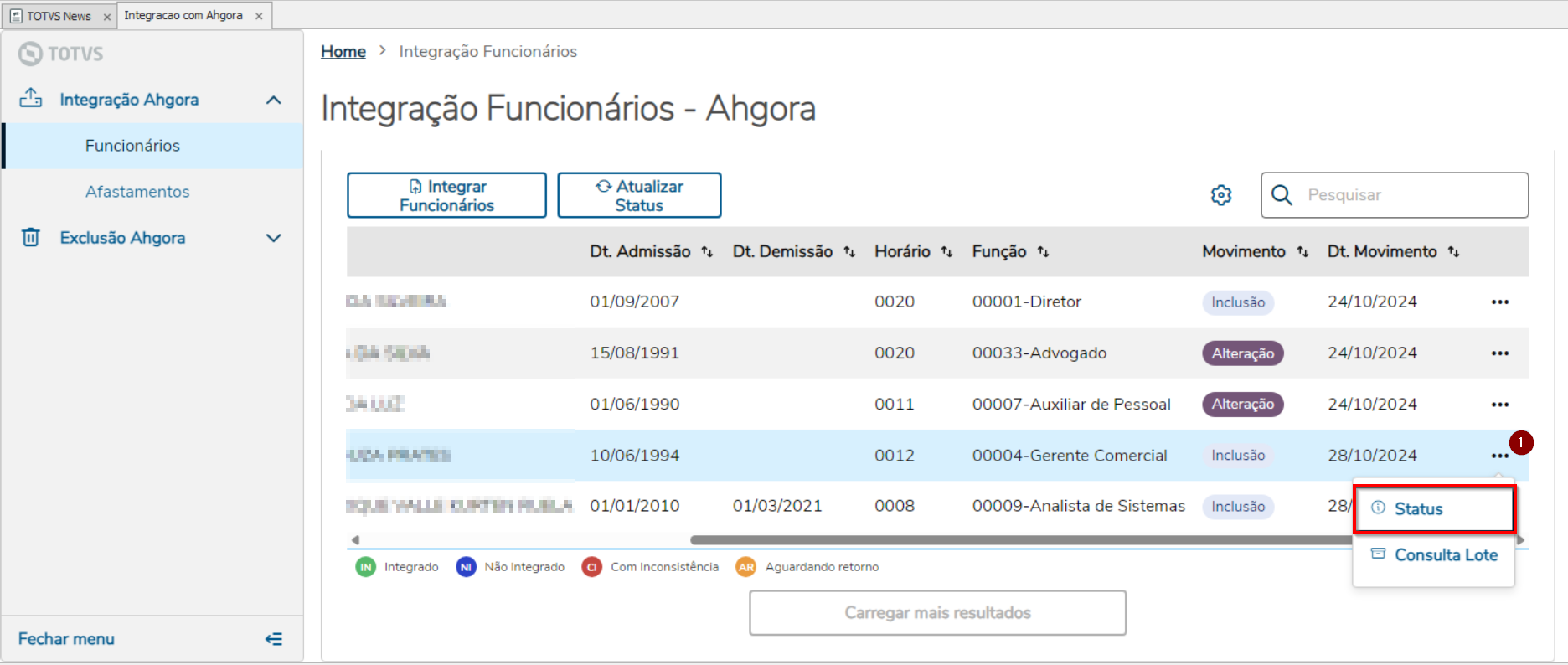Switch to Integracao com Ahgora tab
The width and height of the screenshot is (1568, 665).
coord(183,15)
